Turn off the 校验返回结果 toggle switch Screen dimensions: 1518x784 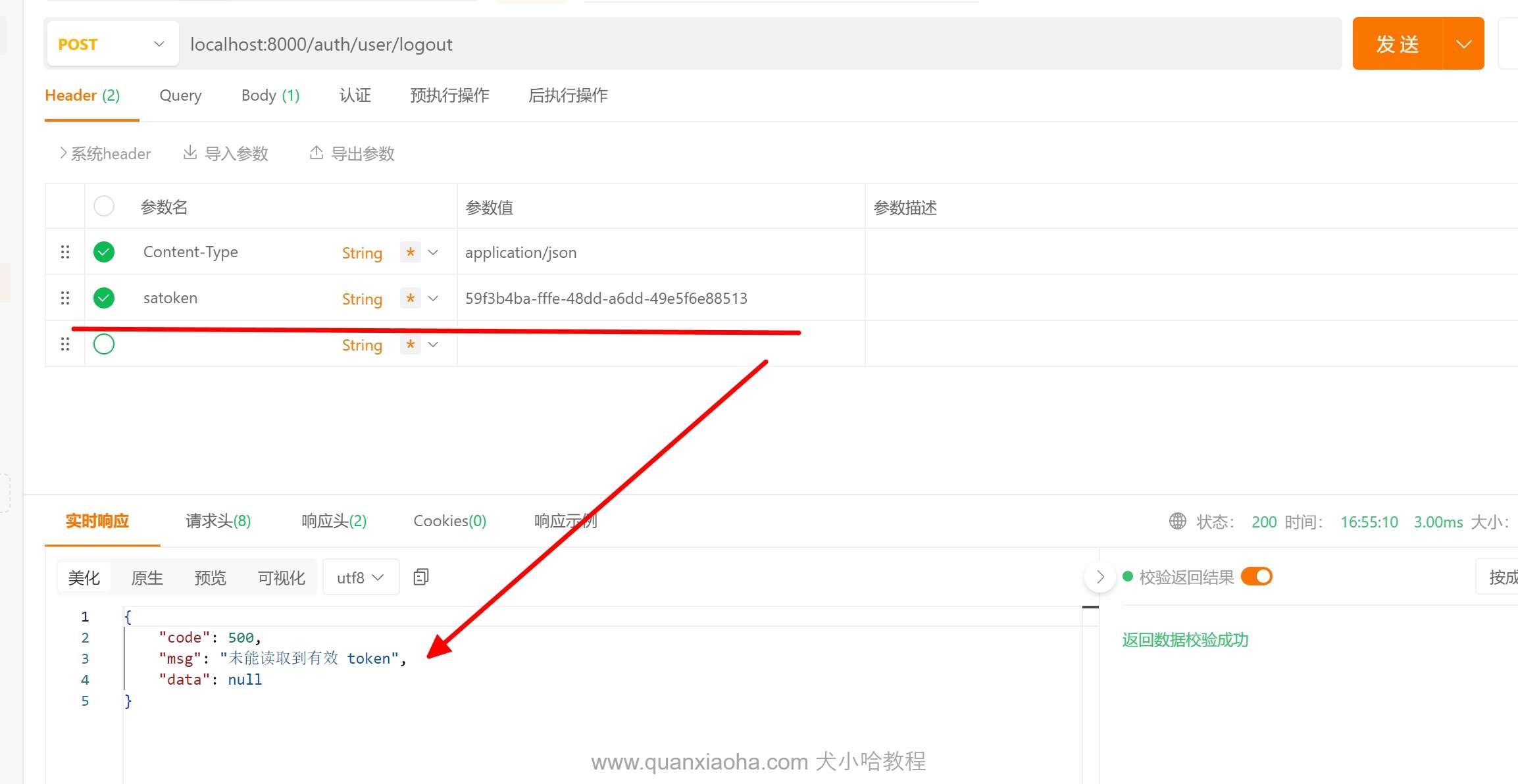1256,577
